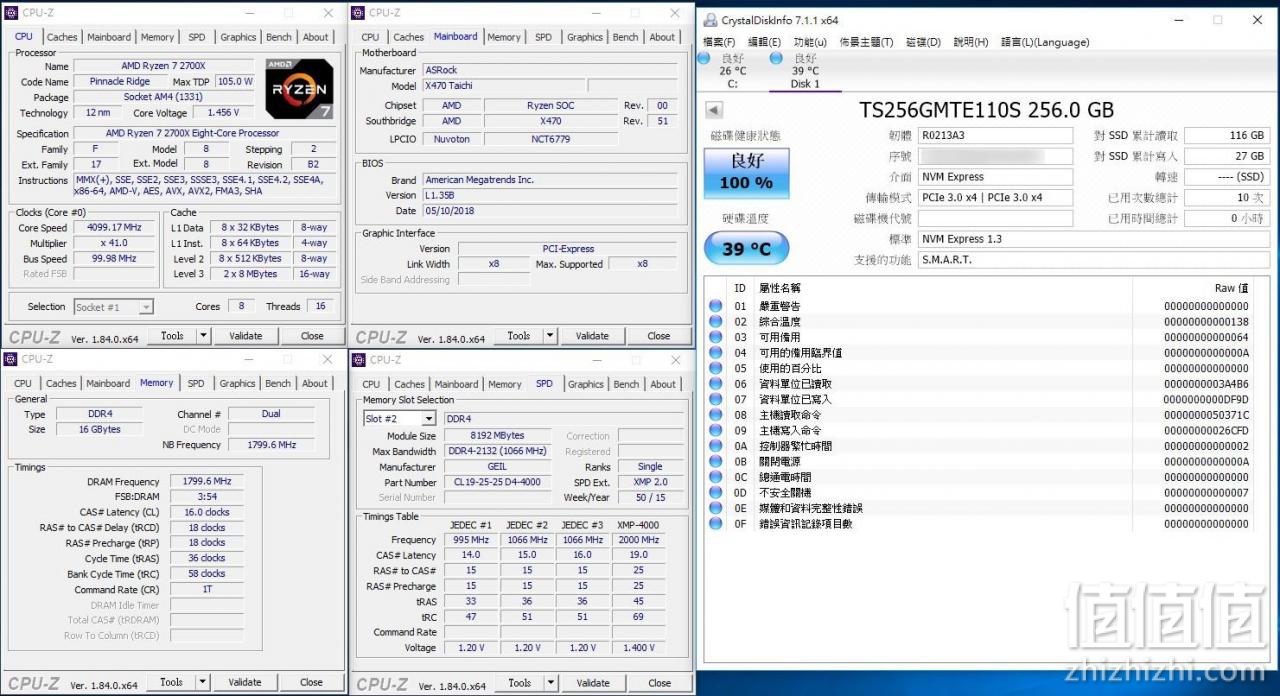Switch to Caches tab in the CPU tab window

click(62, 37)
